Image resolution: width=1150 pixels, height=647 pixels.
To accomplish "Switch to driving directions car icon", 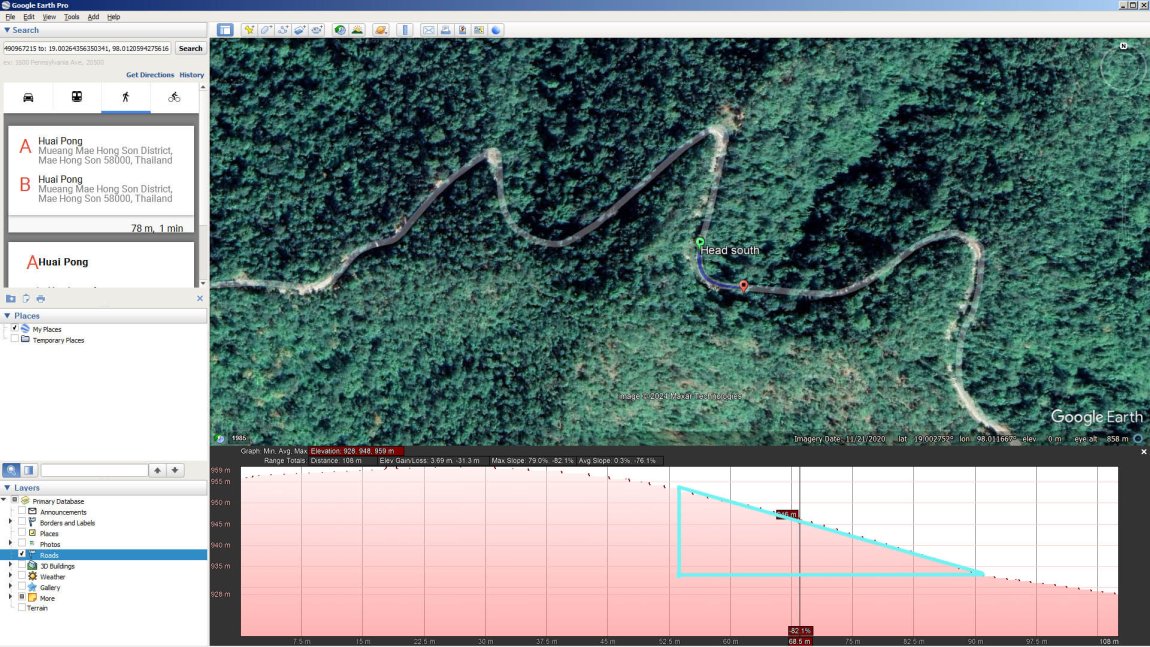I will [28, 97].
